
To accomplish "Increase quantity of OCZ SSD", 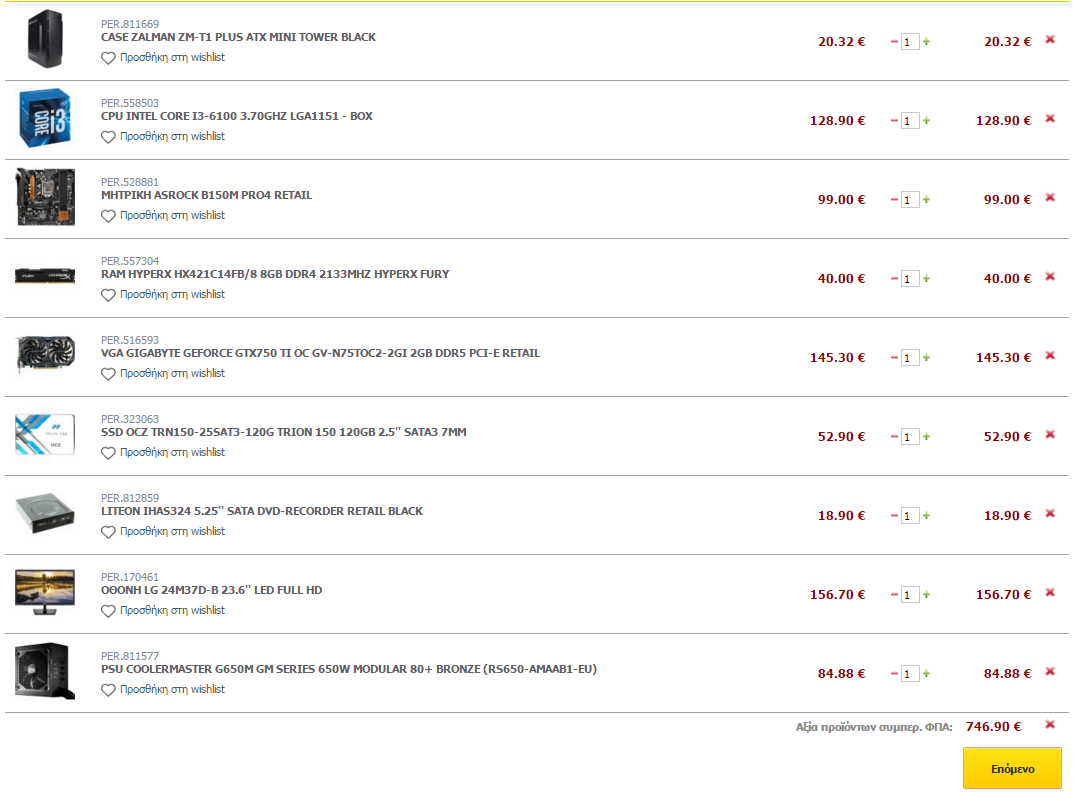I will (x=927, y=436).
